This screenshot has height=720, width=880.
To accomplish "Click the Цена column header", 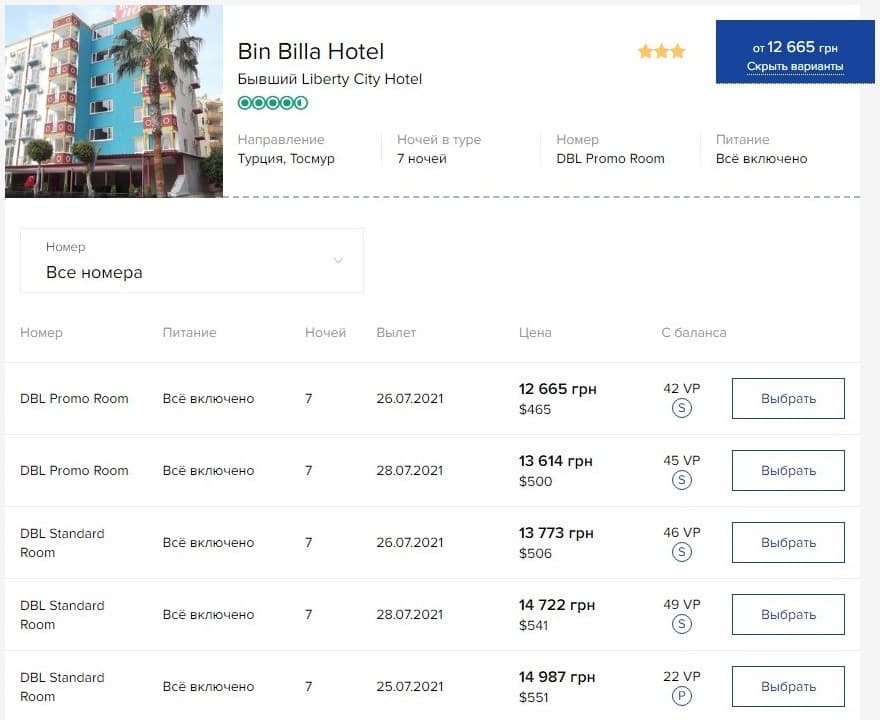I will (x=535, y=332).
